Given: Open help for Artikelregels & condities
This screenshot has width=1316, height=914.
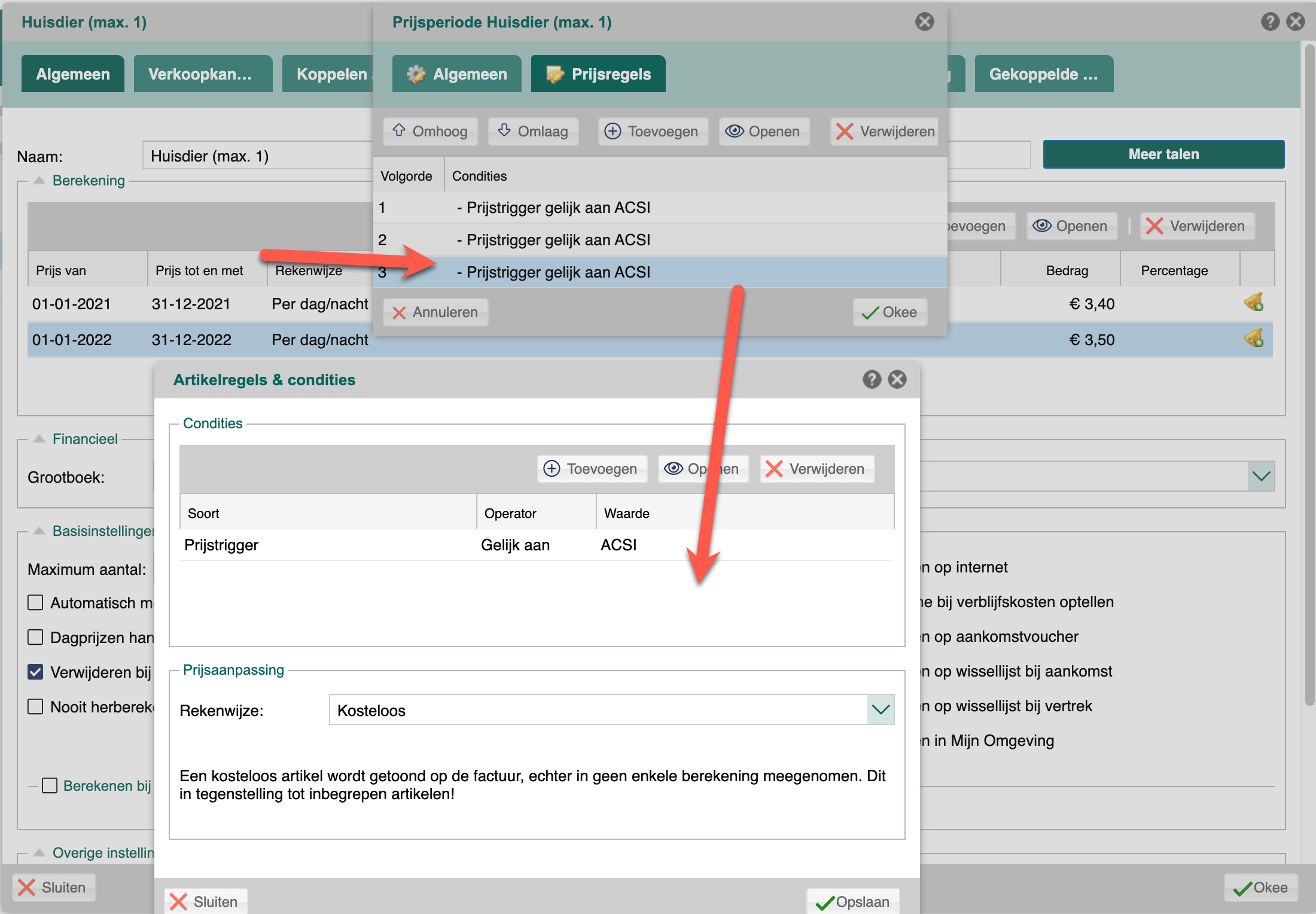Looking at the screenshot, I should [872, 379].
